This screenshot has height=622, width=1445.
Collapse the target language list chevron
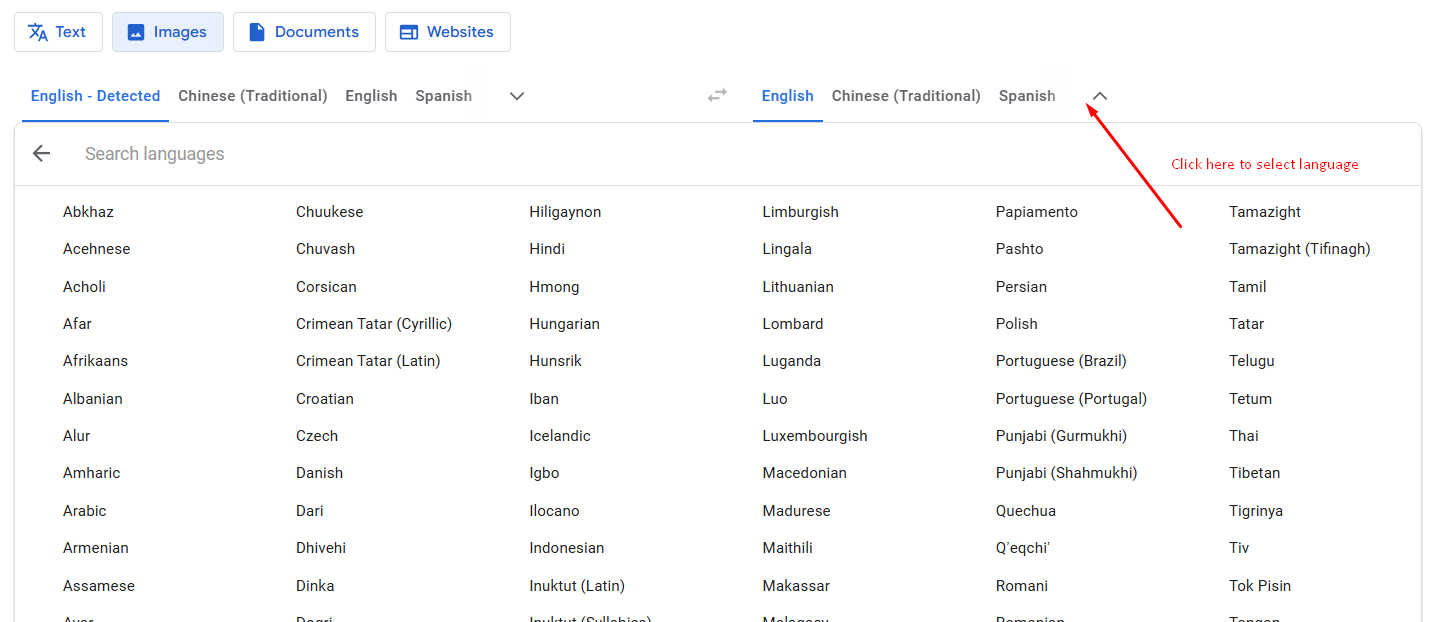1100,96
